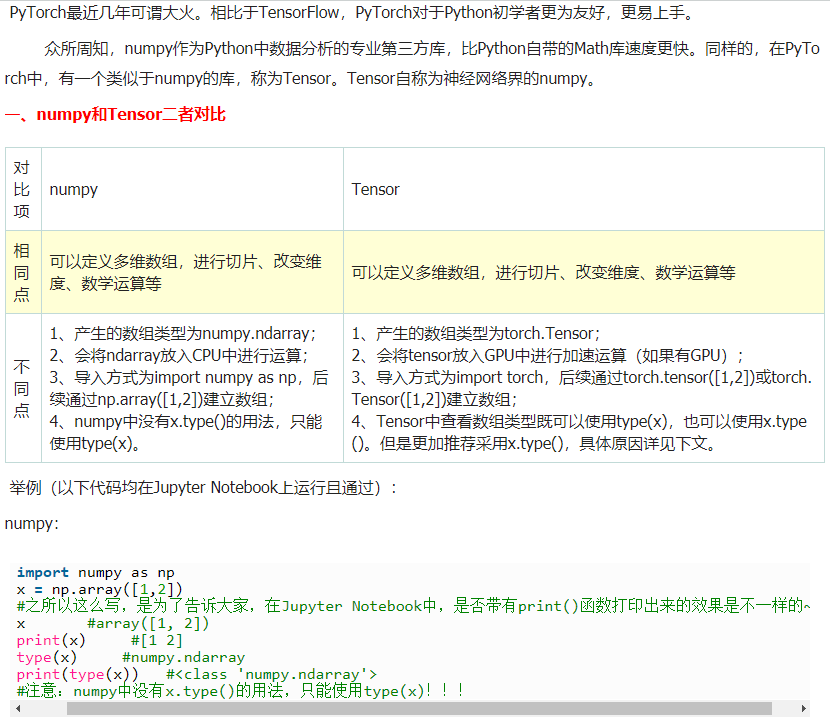Viewport: 830px width, 724px height.
Task: Click code line "import numpy as np"
Action: [x=95, y=573]
